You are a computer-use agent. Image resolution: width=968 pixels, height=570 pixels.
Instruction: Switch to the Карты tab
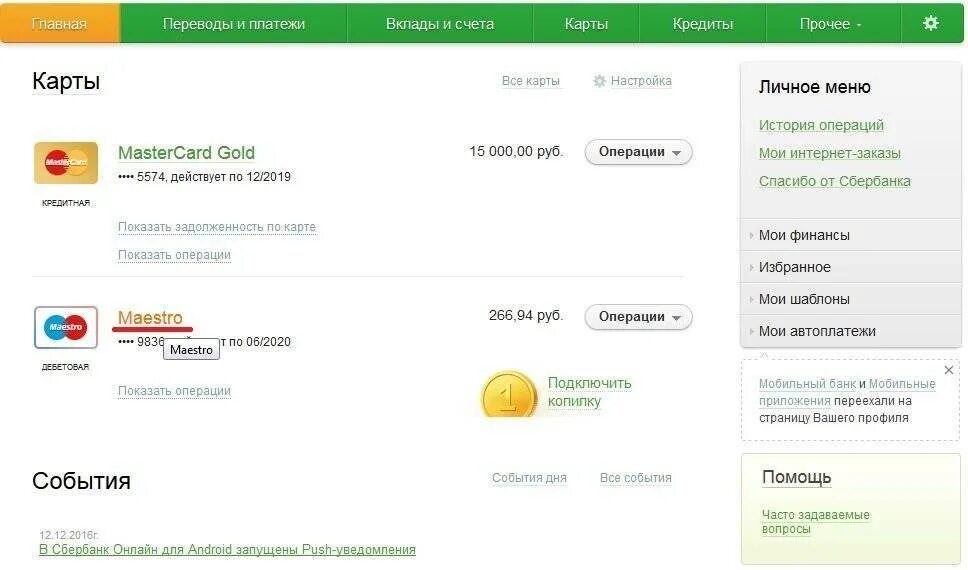pos(586,23)
